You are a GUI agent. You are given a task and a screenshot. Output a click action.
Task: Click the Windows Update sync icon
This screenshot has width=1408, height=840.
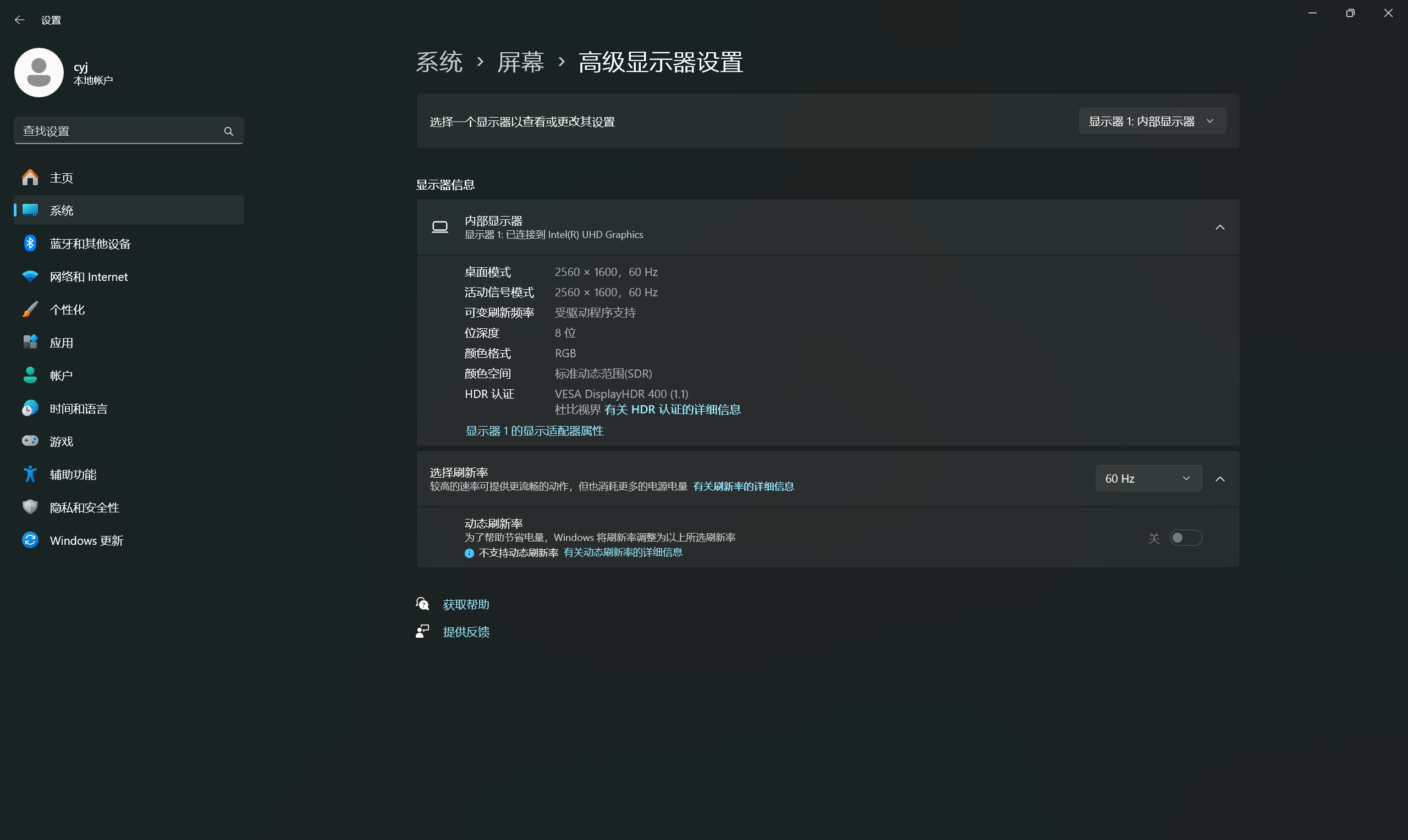(30, 540)
